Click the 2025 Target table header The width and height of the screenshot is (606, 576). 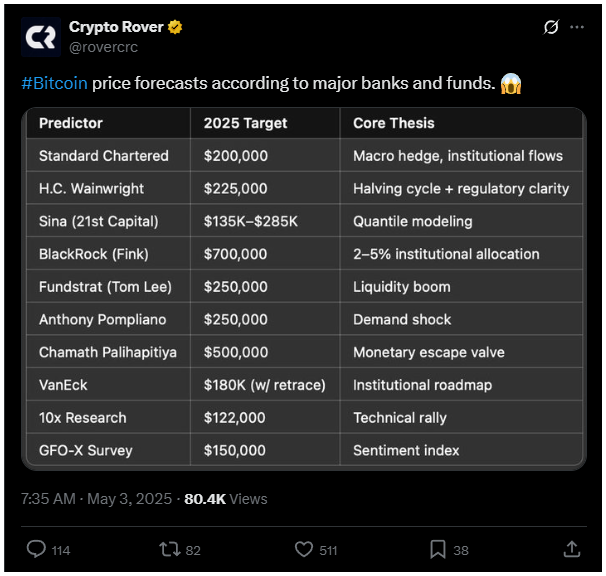point(245,123)
